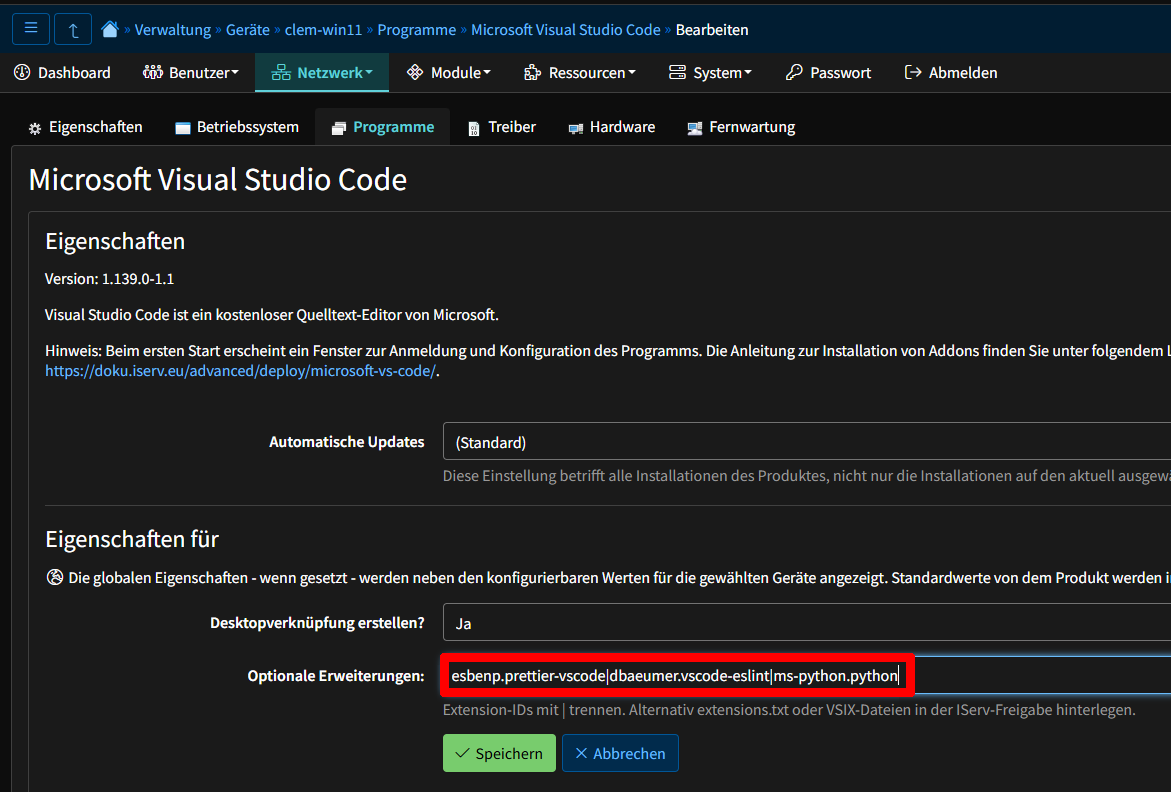Expand the Benutzer dropdown menu
The height and width of the screenshot is (792, 1171).
click(191, 72)
